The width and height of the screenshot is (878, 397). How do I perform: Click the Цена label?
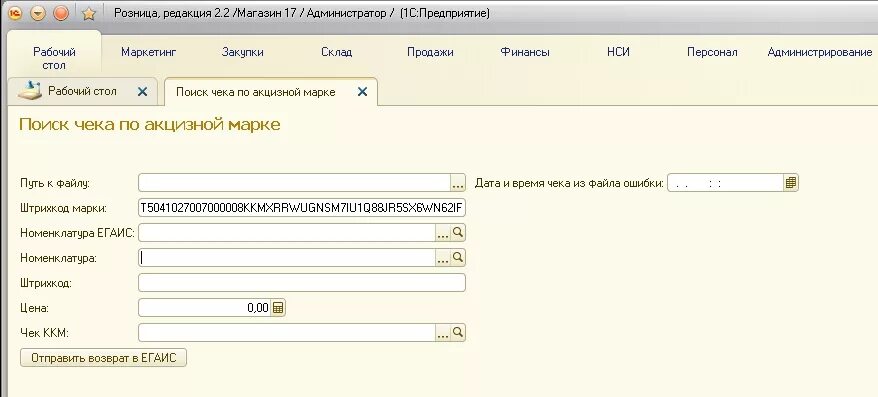(x=34, y=308)
